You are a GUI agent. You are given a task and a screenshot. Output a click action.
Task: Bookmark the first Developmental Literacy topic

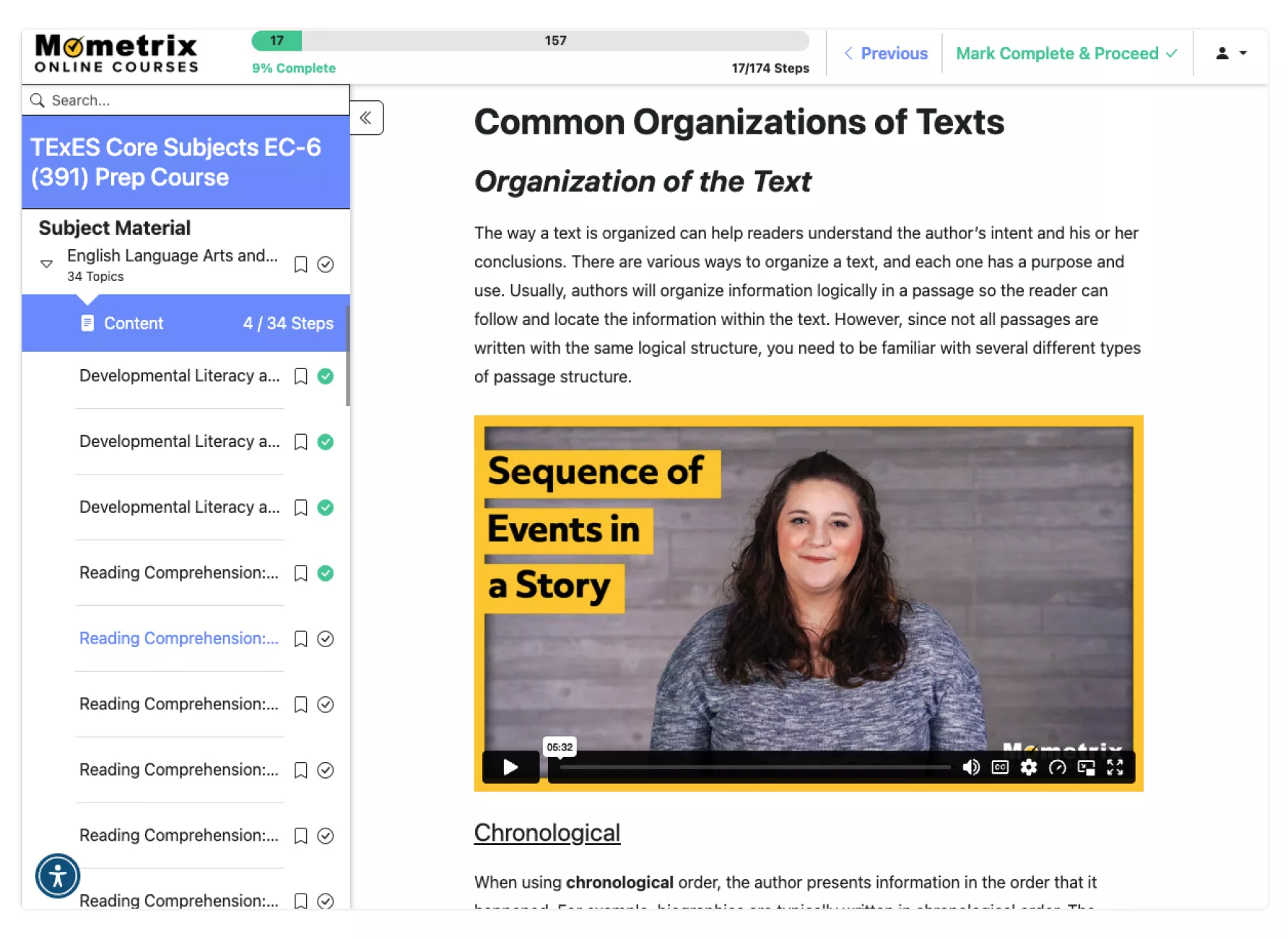[x=301, y=376]
